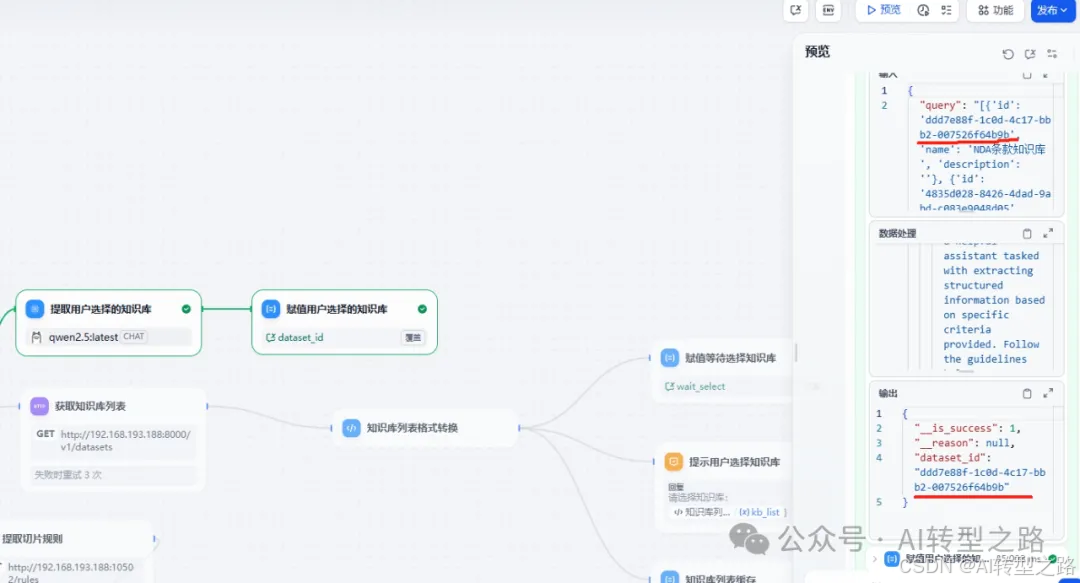Click the copy icon in the 输出 panel
Image resolution: width=1080 pixels, height=583 pixels.
(1028, 393)
